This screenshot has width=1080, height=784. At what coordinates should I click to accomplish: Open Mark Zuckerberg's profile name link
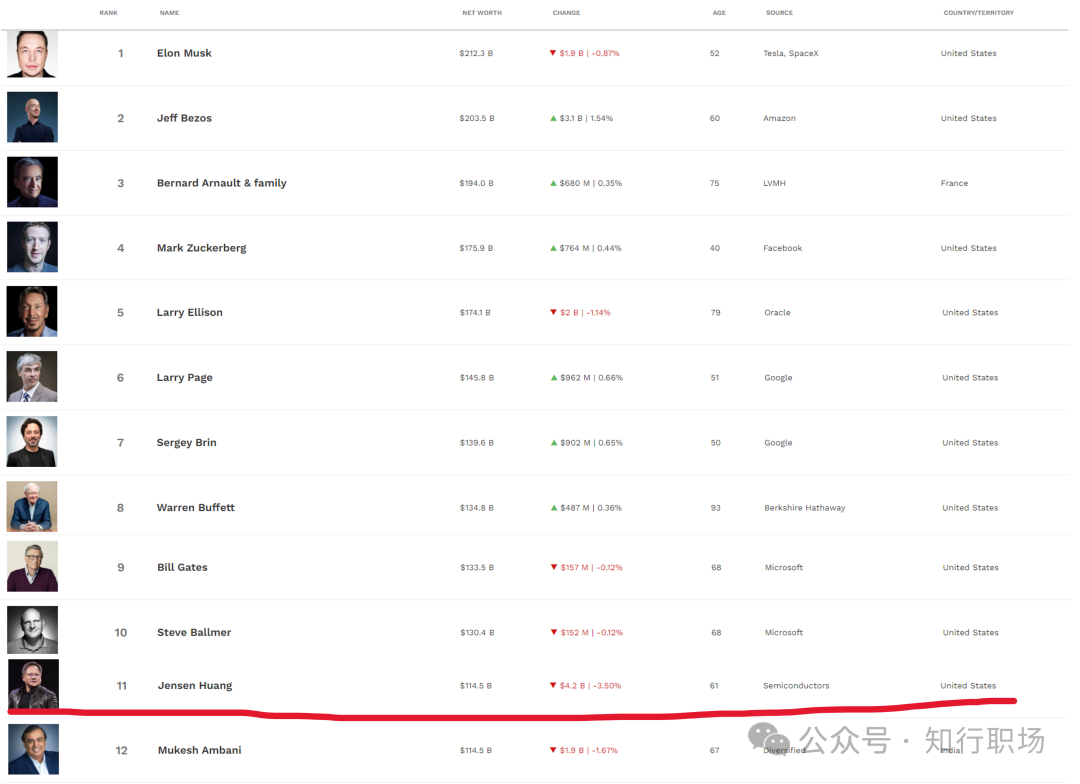click(201, 248)
